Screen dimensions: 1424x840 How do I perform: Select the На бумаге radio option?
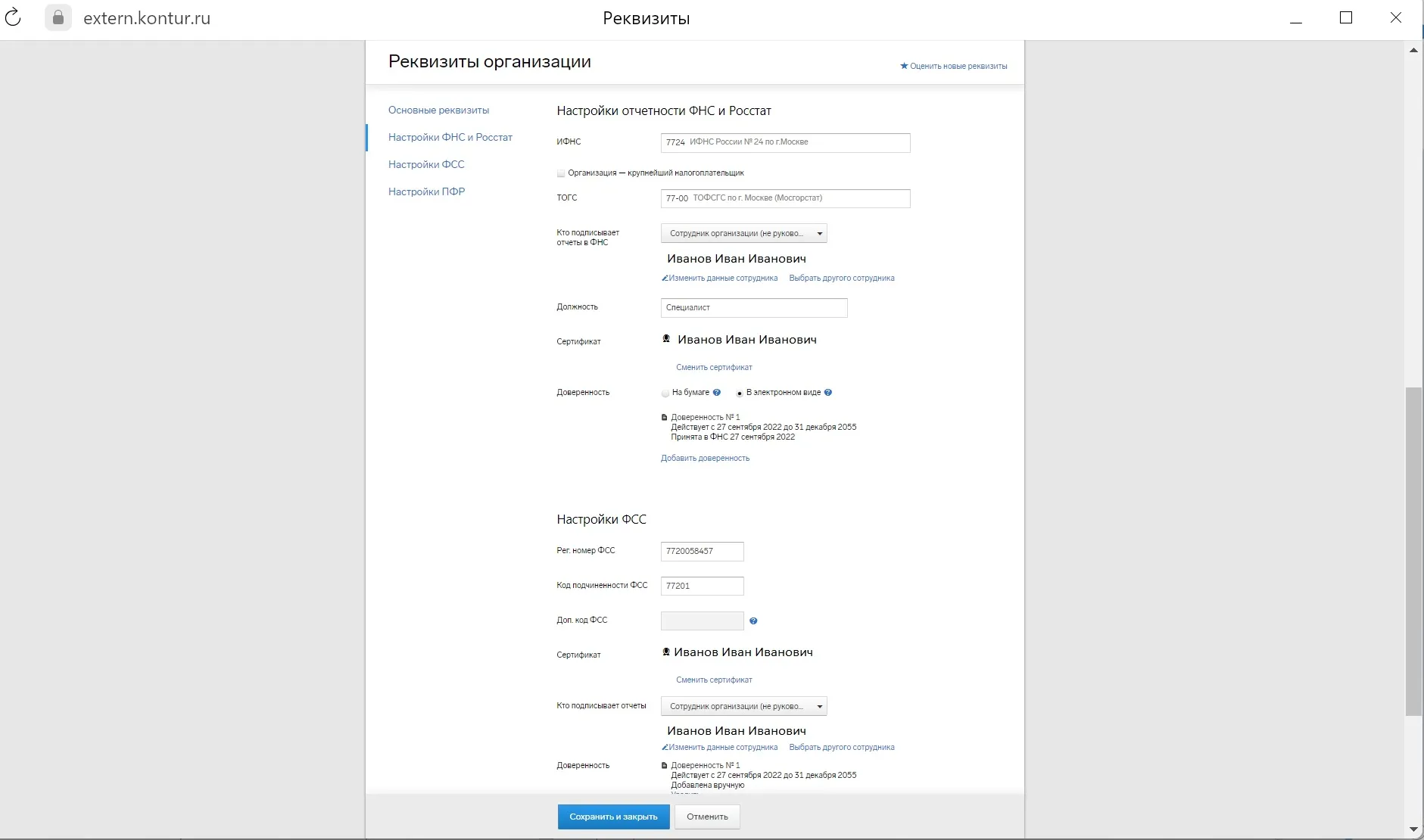tap(665, 394)
